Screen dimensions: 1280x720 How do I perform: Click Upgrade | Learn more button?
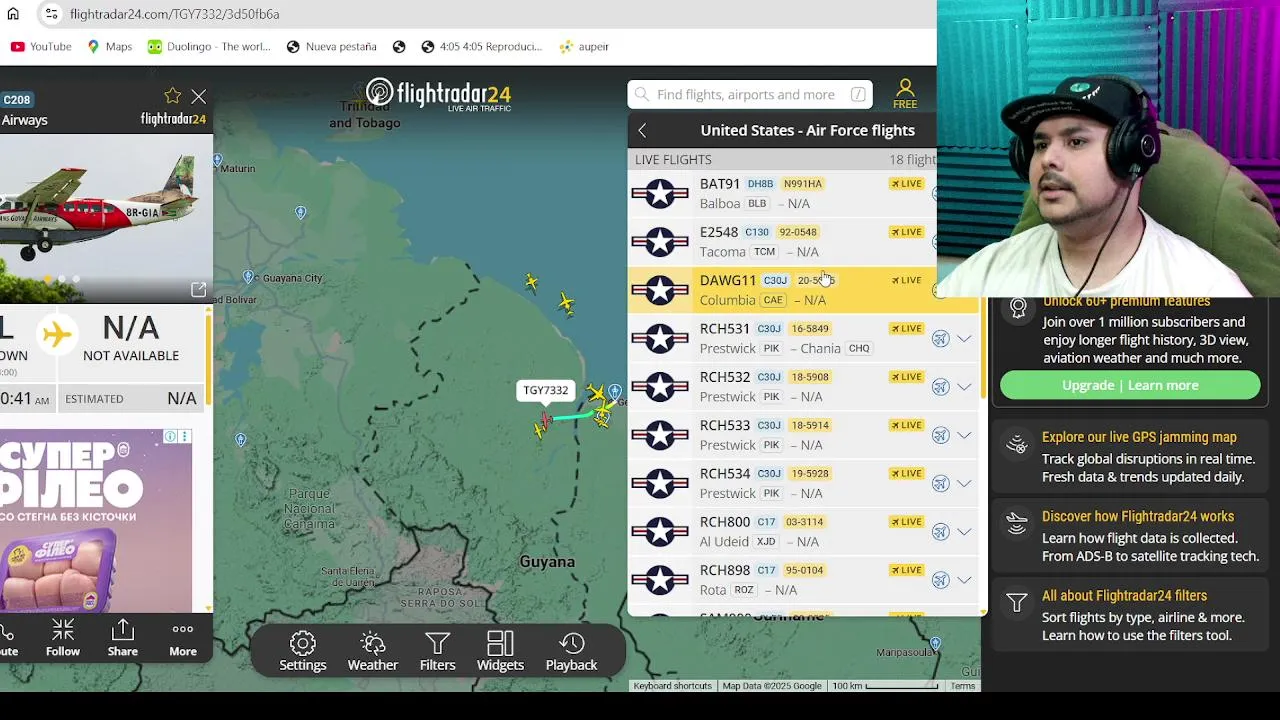1130,385
